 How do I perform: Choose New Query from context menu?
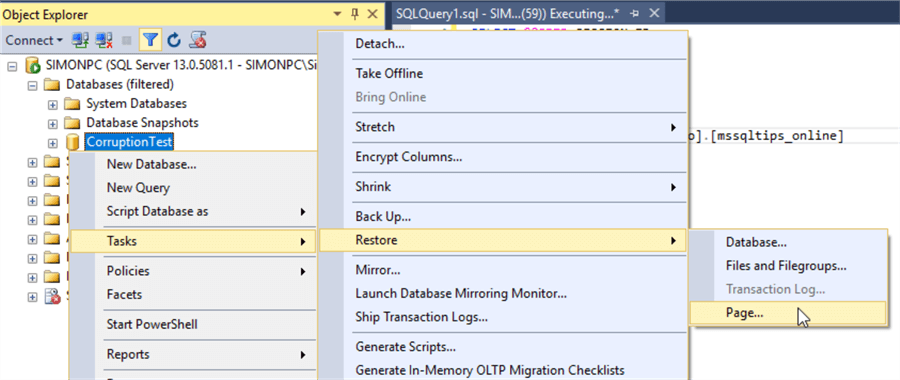pyautogui.click(x=193, y=188)
